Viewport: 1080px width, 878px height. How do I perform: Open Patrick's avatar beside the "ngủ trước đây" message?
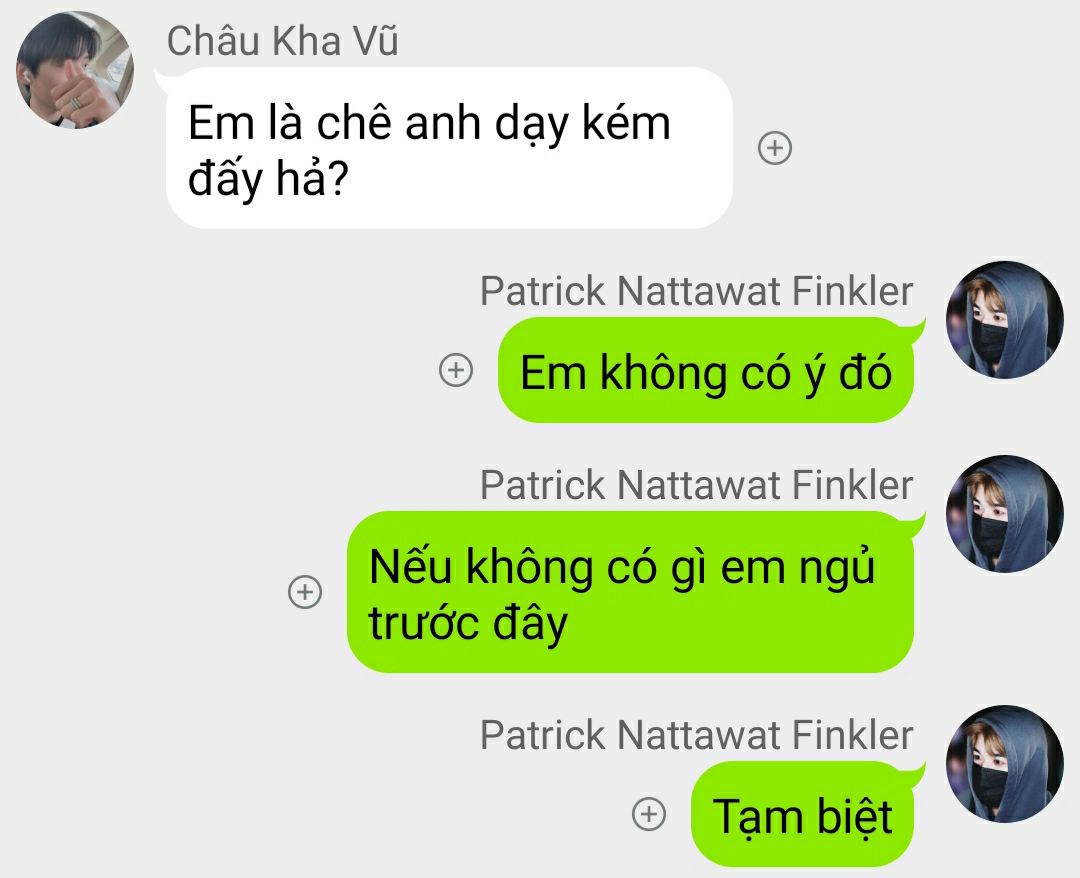(1005, 514)
